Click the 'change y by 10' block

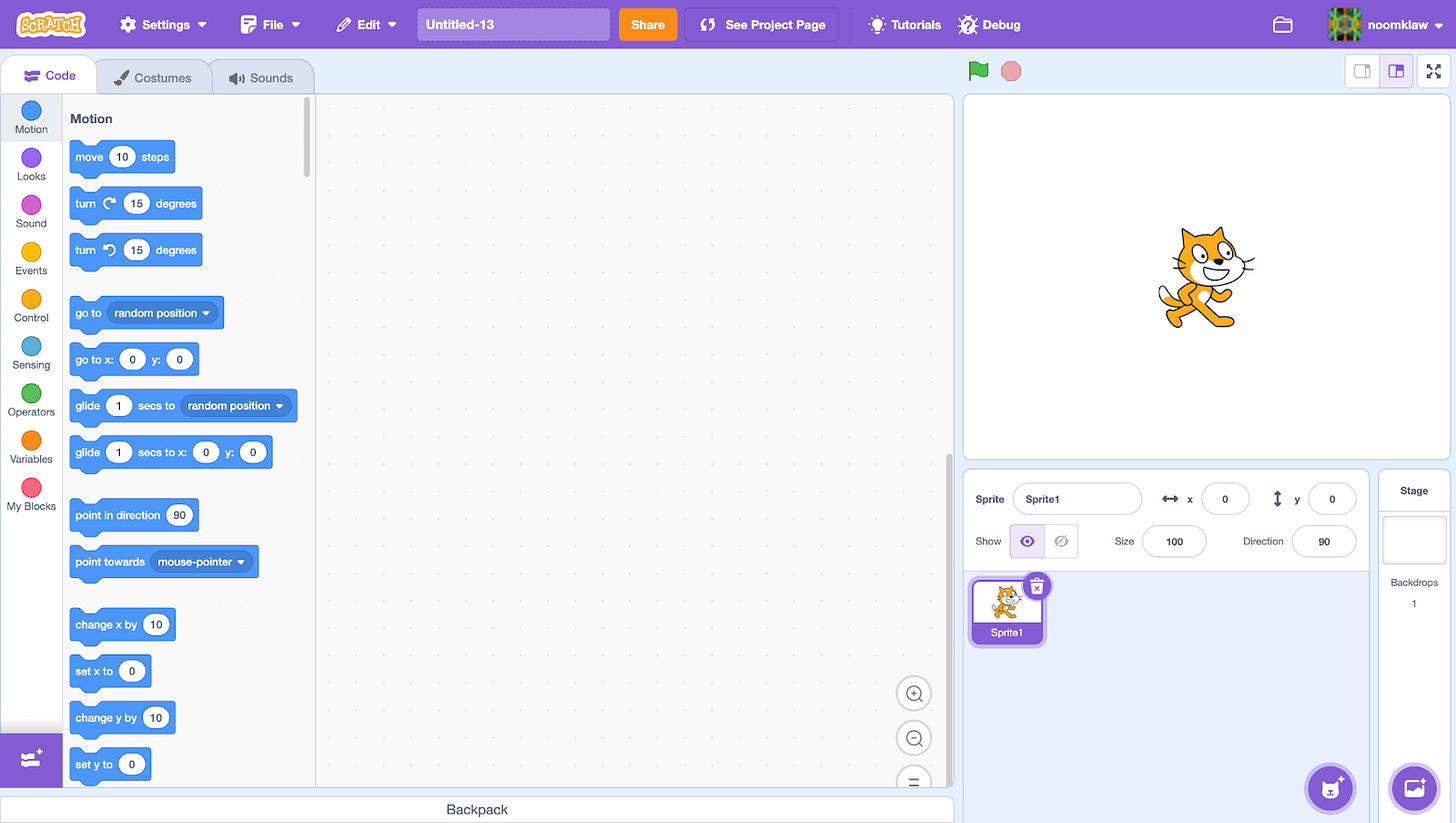(x=123, y=719)
